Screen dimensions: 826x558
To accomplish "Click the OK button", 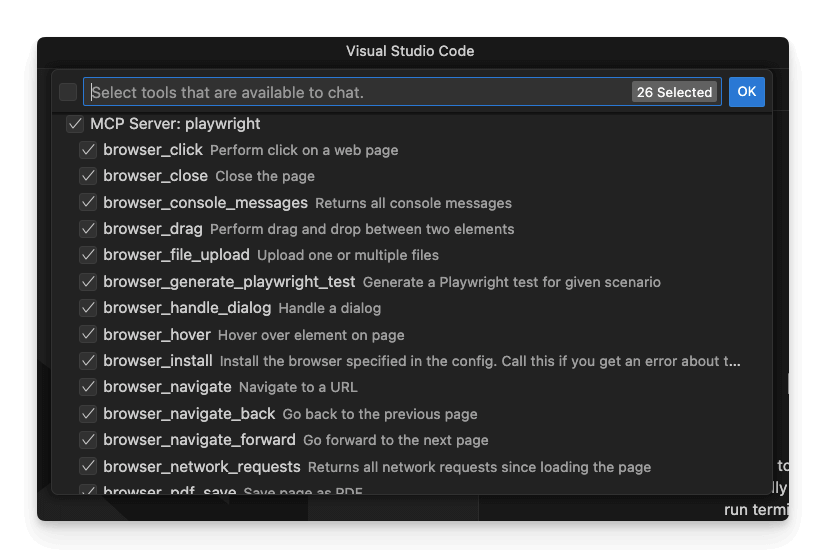I will 746,92.
